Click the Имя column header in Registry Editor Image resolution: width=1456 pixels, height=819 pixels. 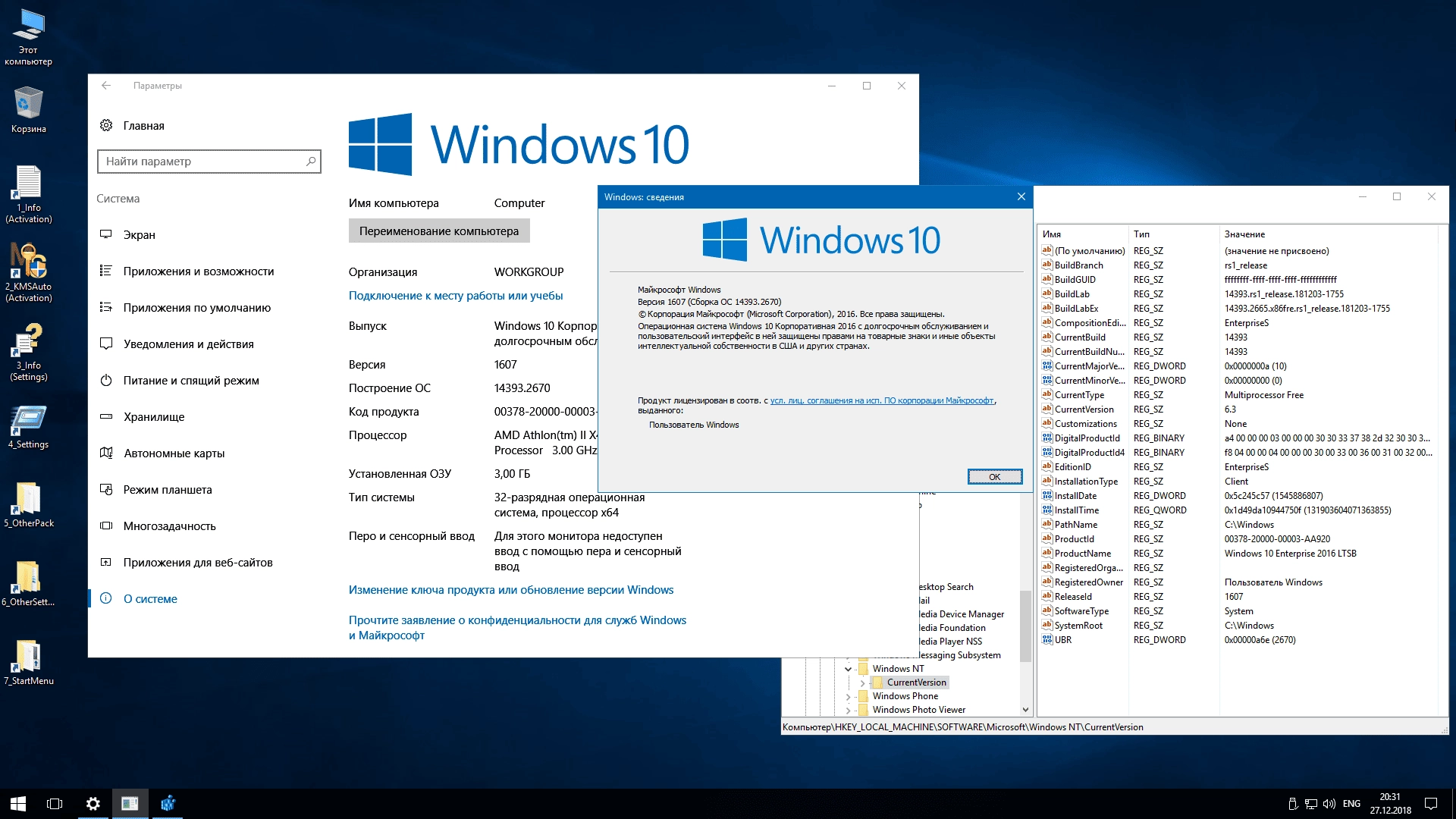coord(1083,234)
